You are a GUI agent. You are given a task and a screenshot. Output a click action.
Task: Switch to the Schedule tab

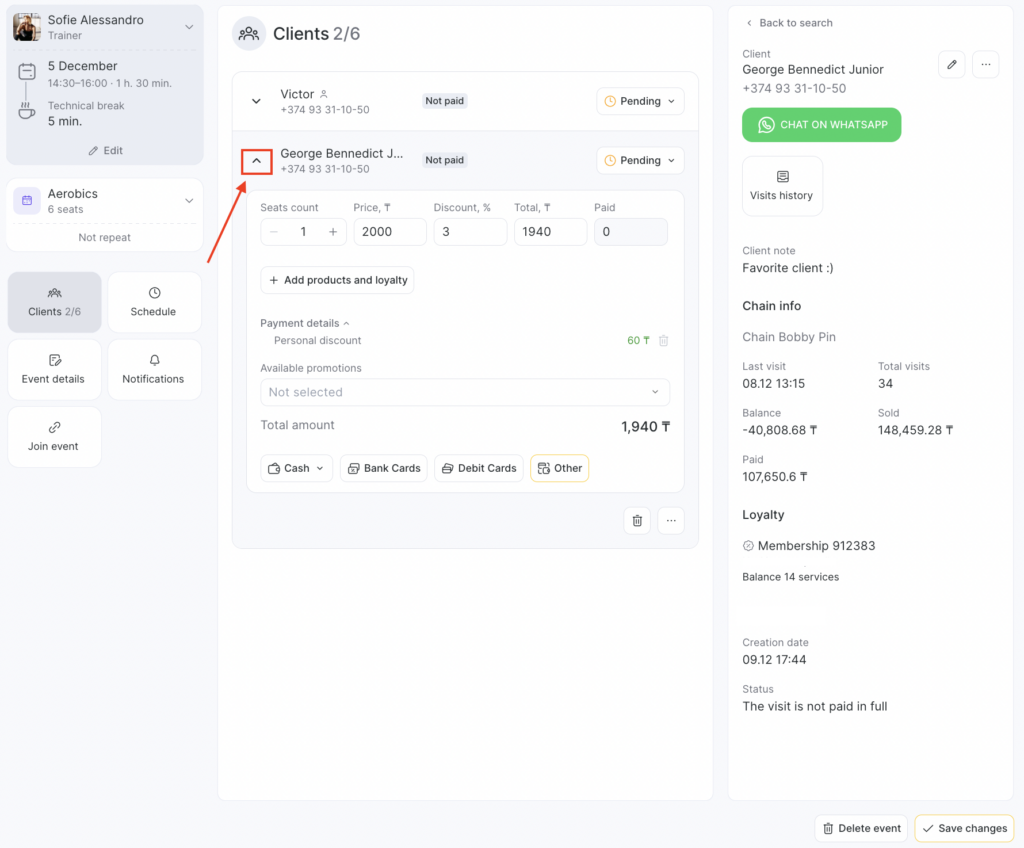tap(154, 302)
